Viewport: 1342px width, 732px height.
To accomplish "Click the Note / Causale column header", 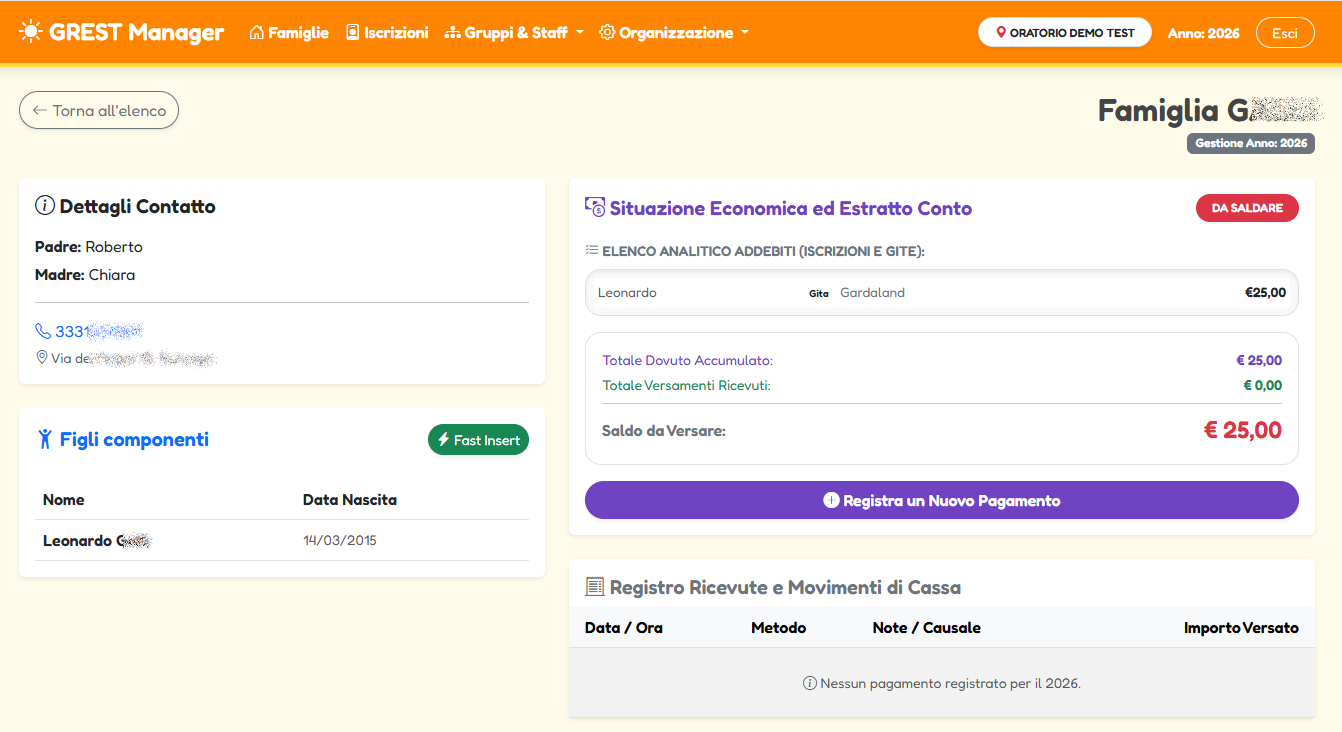I will 927,628.
